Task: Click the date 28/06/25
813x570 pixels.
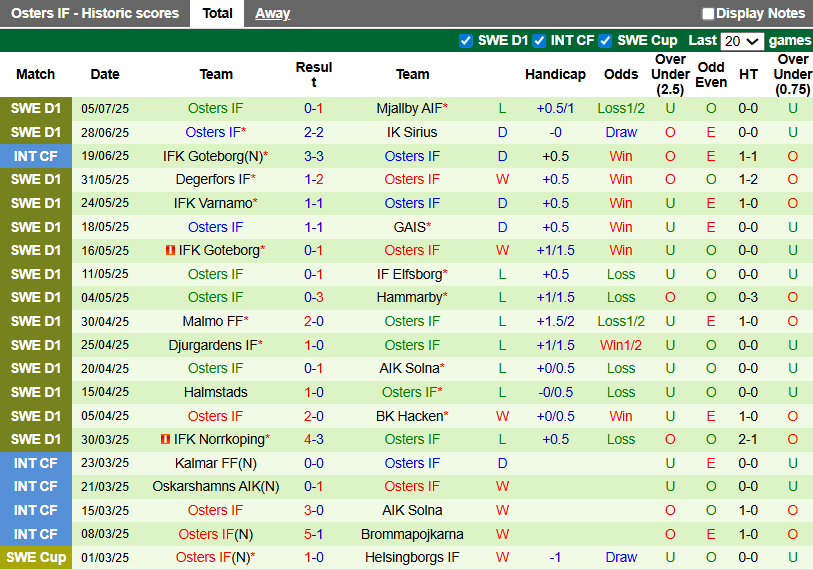Action: coord(105,133)
